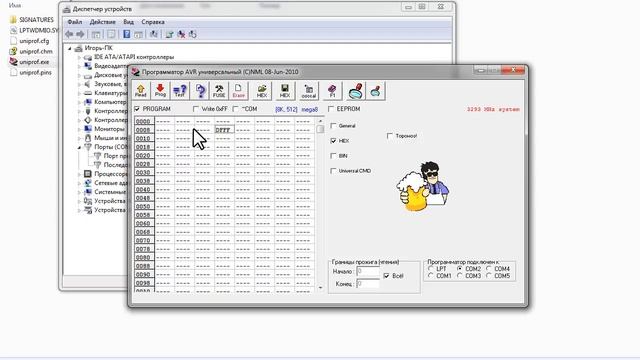The width and height of the screenshot is (640, 360).
Task: Click the show console tree icon in Device Manager
Action: click(x=96, y=34)
